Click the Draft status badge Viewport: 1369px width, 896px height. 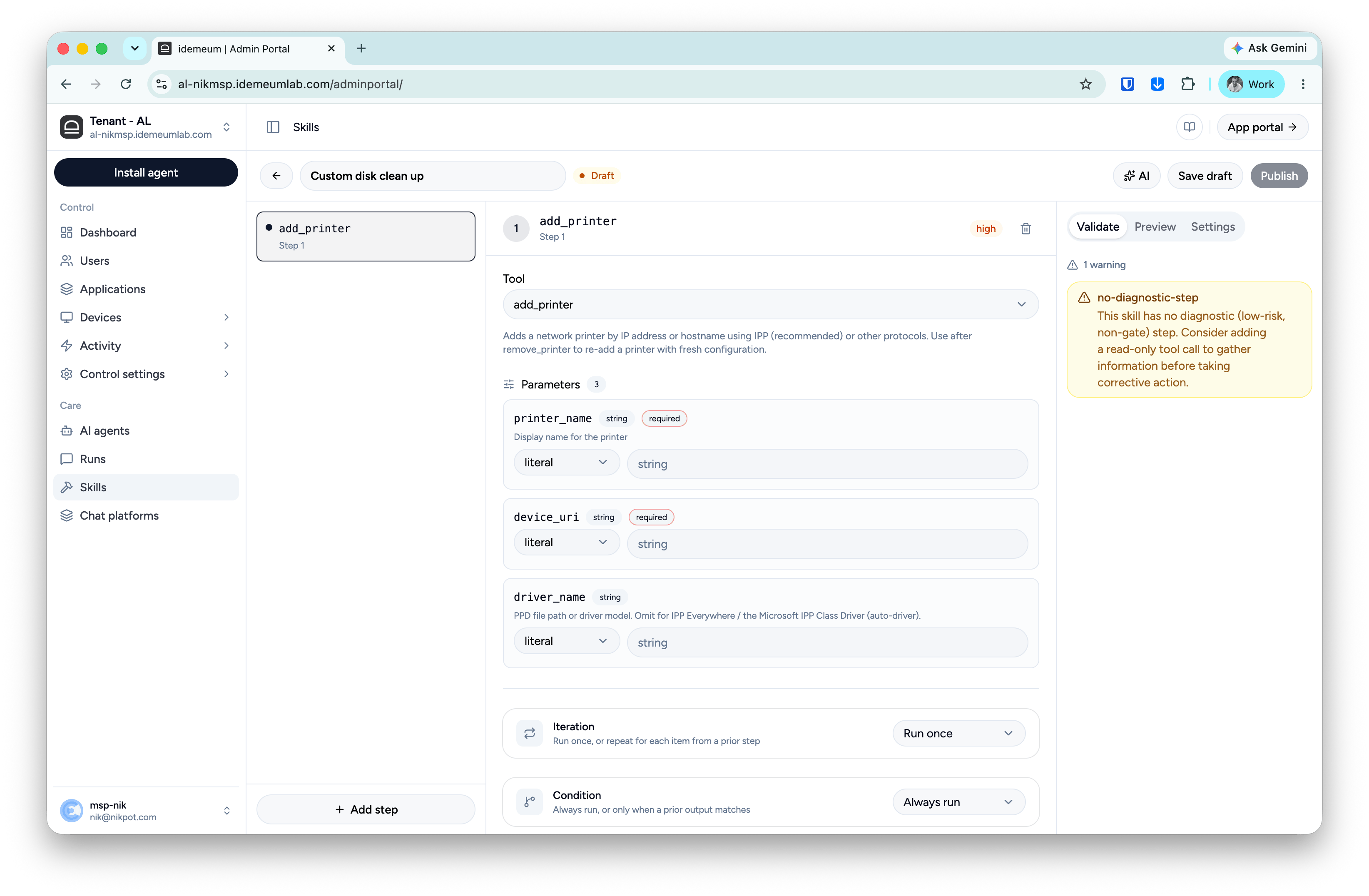point(597,176)
